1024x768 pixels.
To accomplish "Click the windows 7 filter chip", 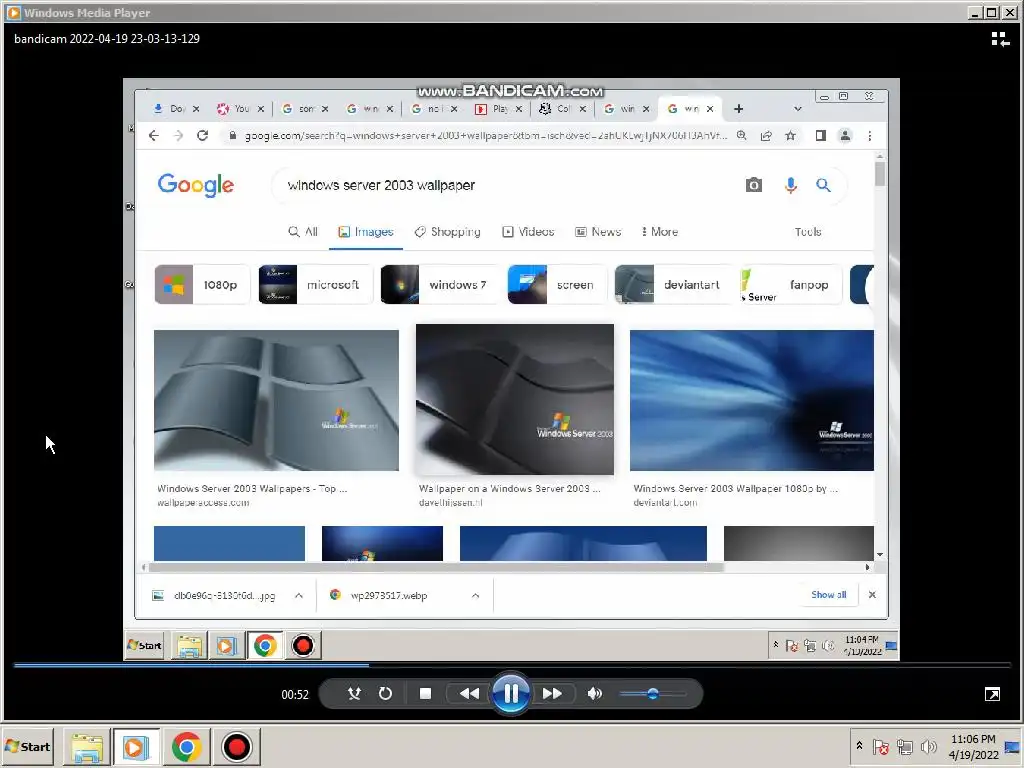I will (439, 285).
